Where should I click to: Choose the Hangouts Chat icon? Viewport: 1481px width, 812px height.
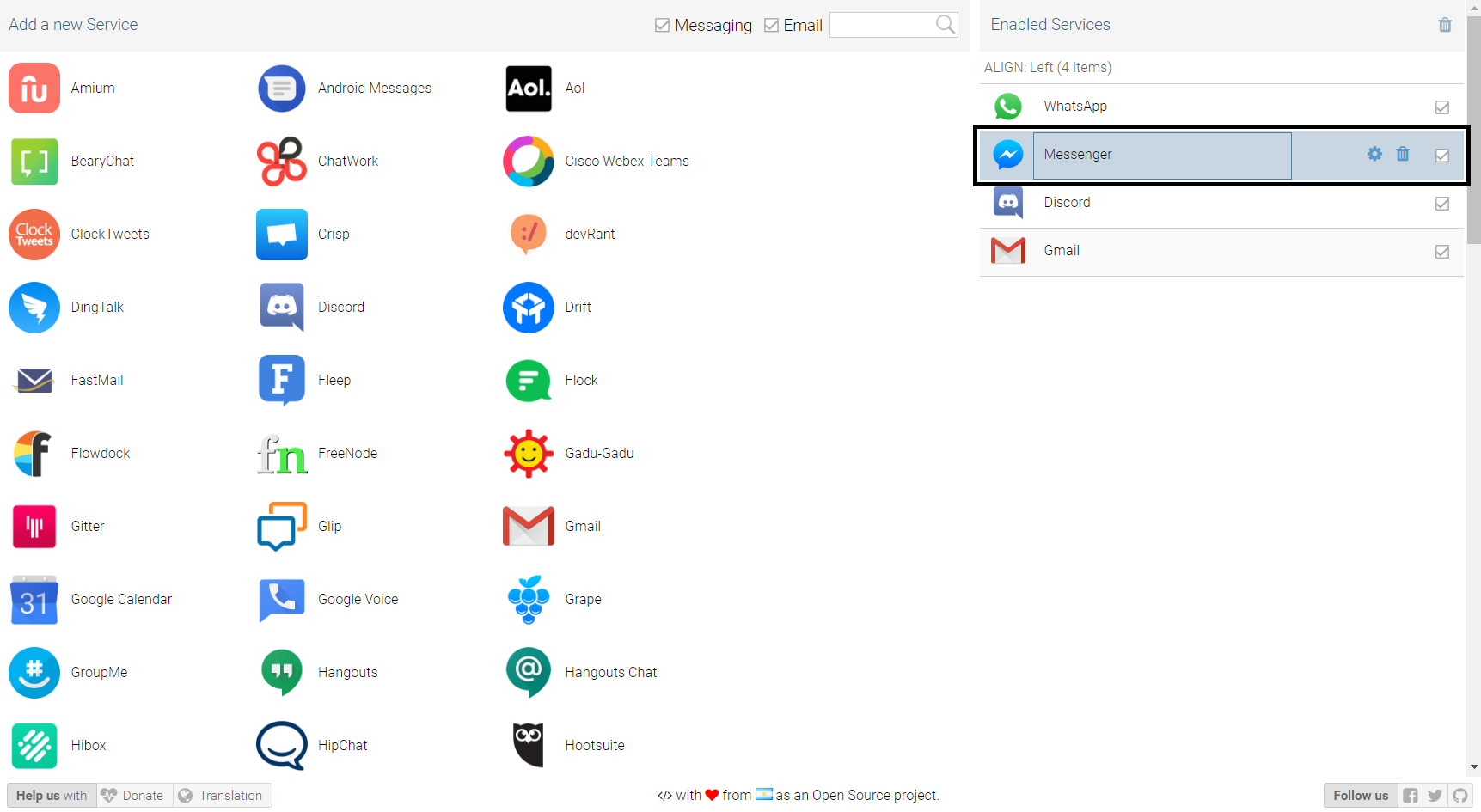tap(529, 672)
